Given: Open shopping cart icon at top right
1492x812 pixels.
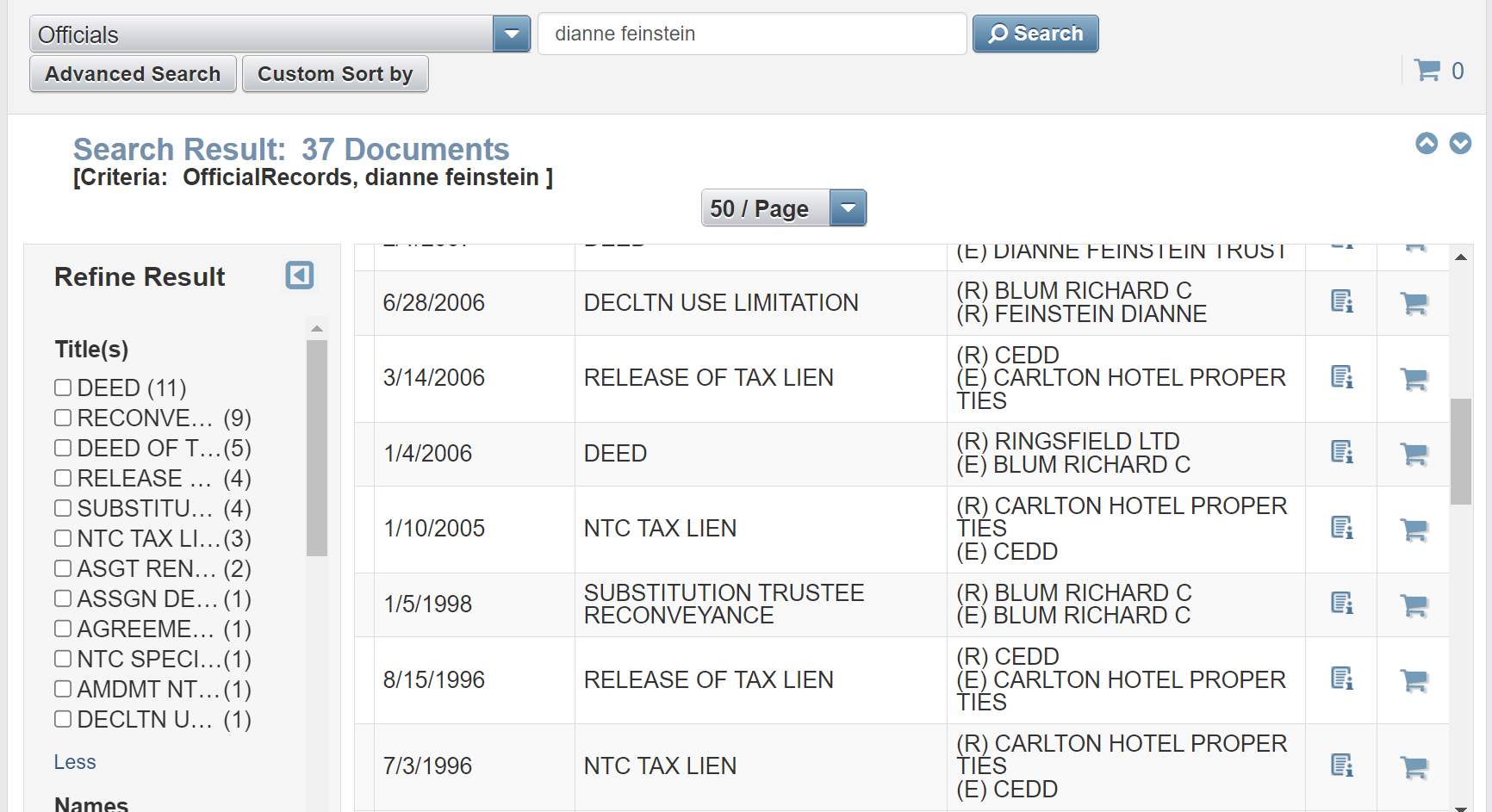Looking at the screenshot, I should [x=1427, y=70].
